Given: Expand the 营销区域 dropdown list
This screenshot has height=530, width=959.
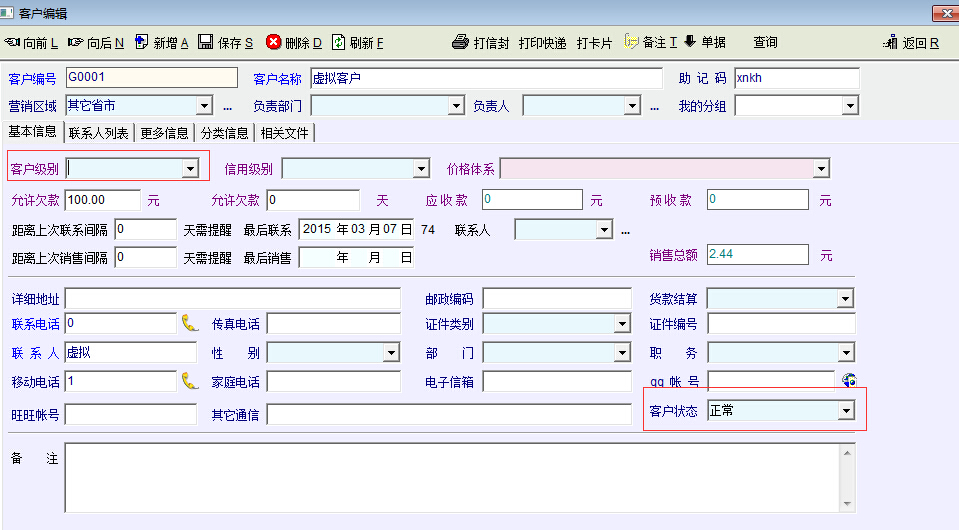Looking at the screenshot, I should click(204, 106).
